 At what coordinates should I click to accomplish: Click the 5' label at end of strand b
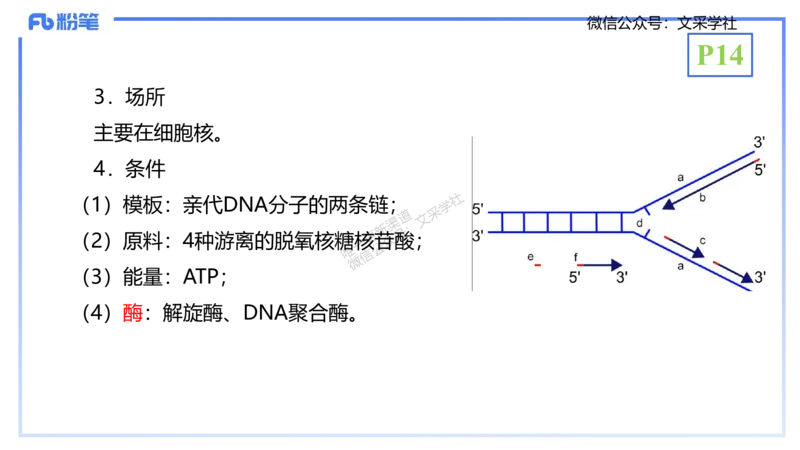[x=760, y=170]
